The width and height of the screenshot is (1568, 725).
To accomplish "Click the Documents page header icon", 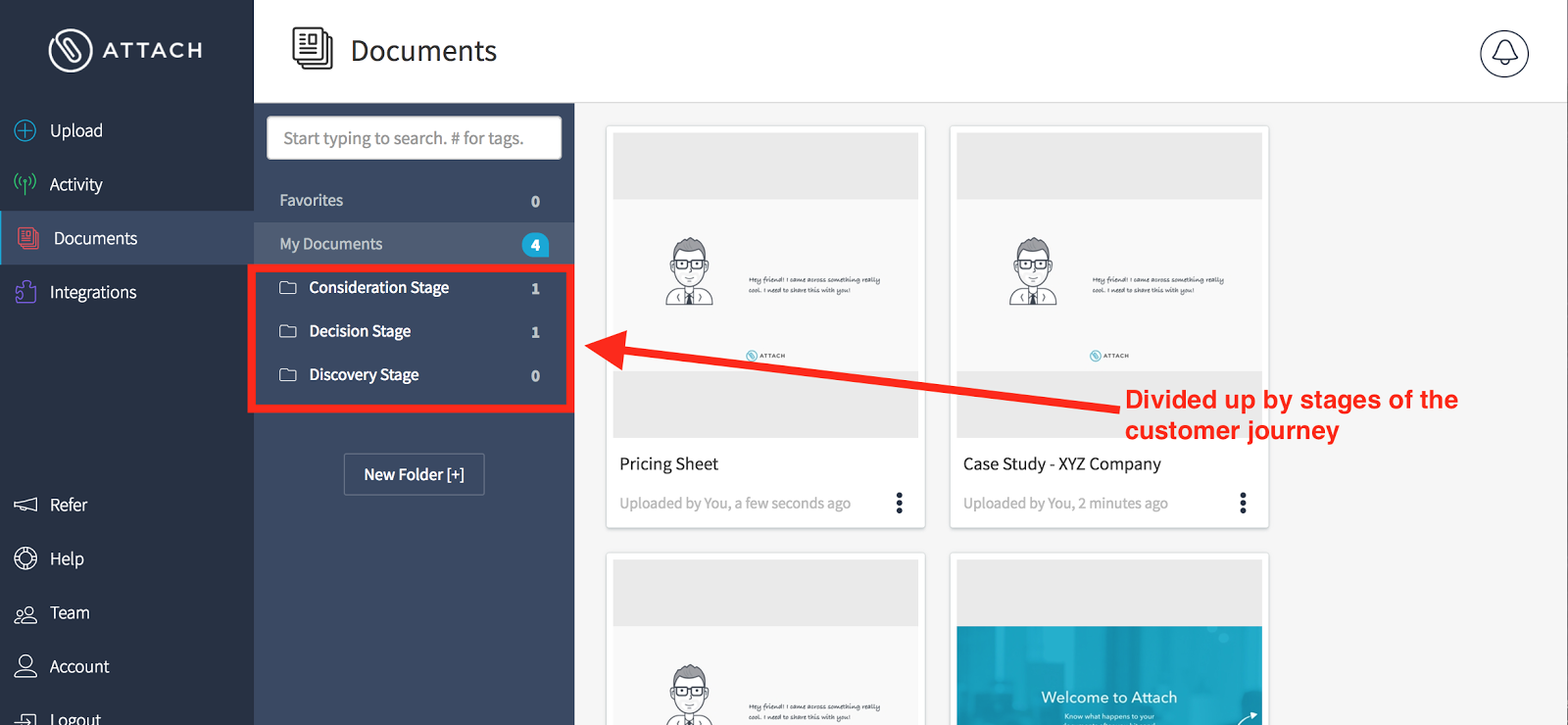I will pyautogui.click(x=313, y=49).
